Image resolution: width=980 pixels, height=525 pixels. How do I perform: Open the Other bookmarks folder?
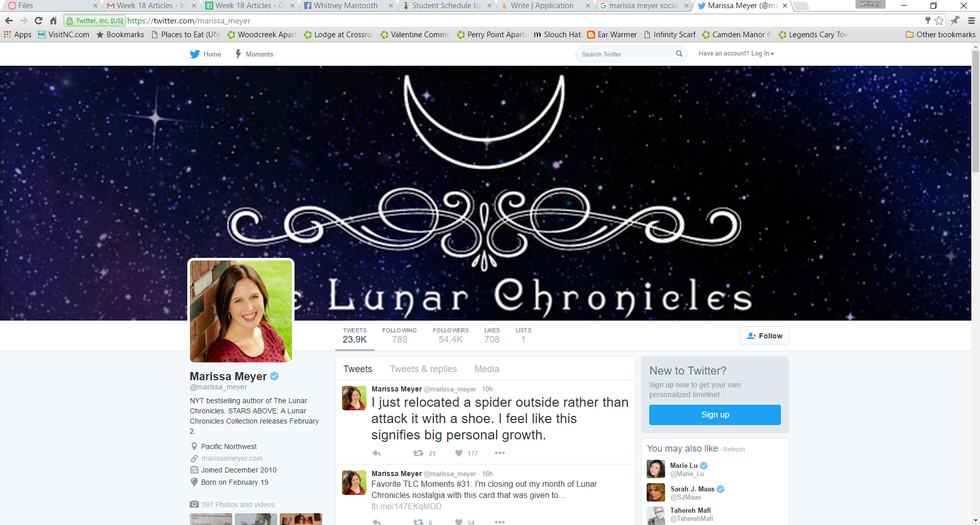(x=939, y=35)
